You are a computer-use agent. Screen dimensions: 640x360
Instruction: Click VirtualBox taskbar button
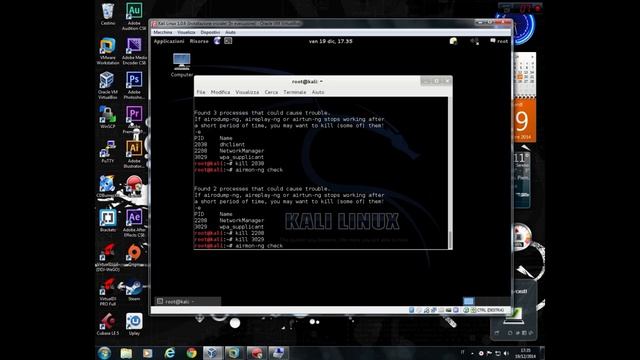[x=212, y=353]
